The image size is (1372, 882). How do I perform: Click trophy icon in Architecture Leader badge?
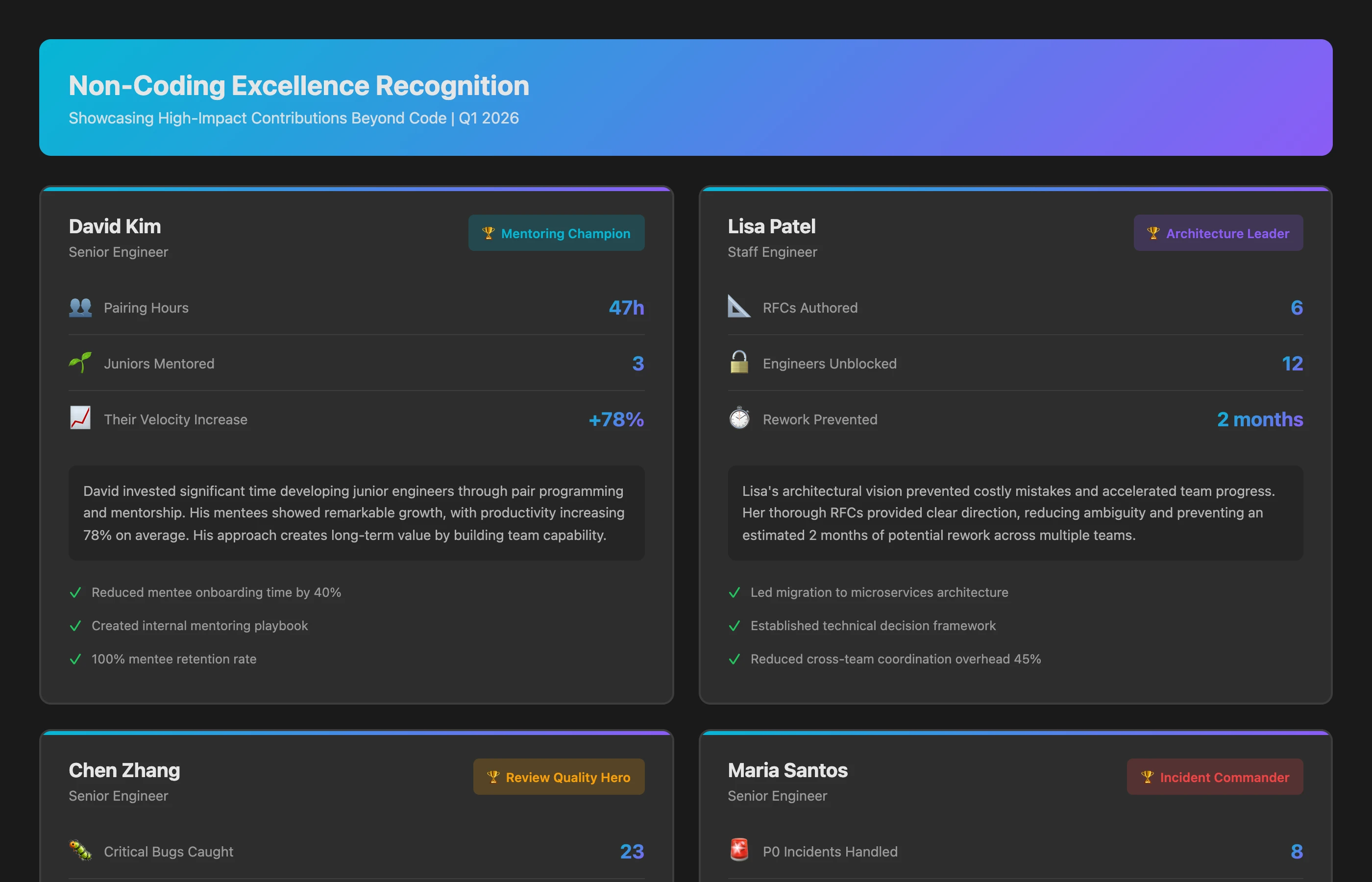coord(1152,233)
